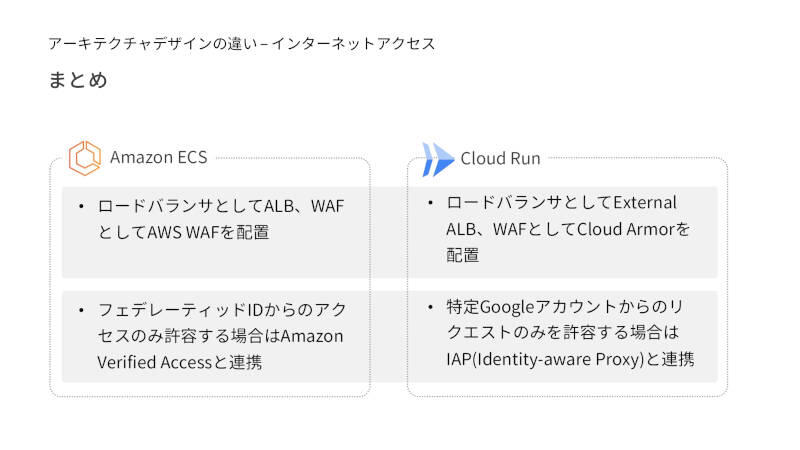The image size is (800, 450).
Task: Click the slide subtitle about インターネットアクセス
Action: 241,44
